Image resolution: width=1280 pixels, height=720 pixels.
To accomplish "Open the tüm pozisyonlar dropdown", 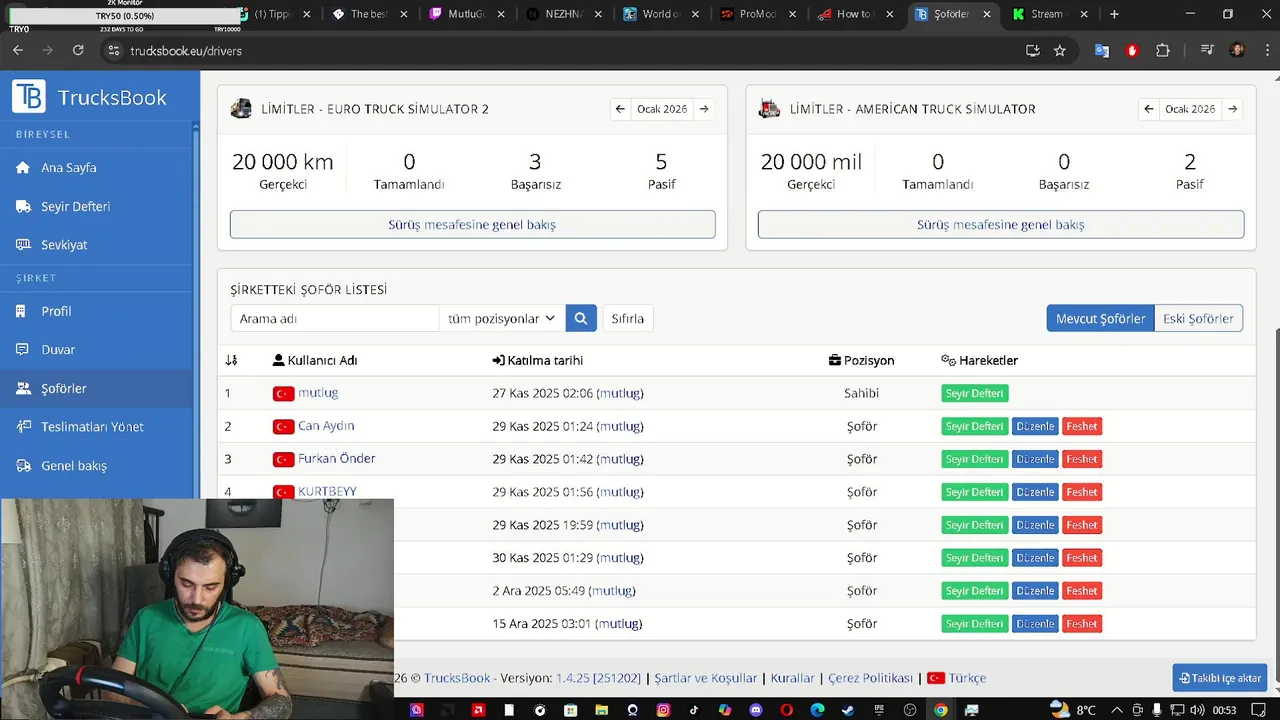I will tap(502, 318).
